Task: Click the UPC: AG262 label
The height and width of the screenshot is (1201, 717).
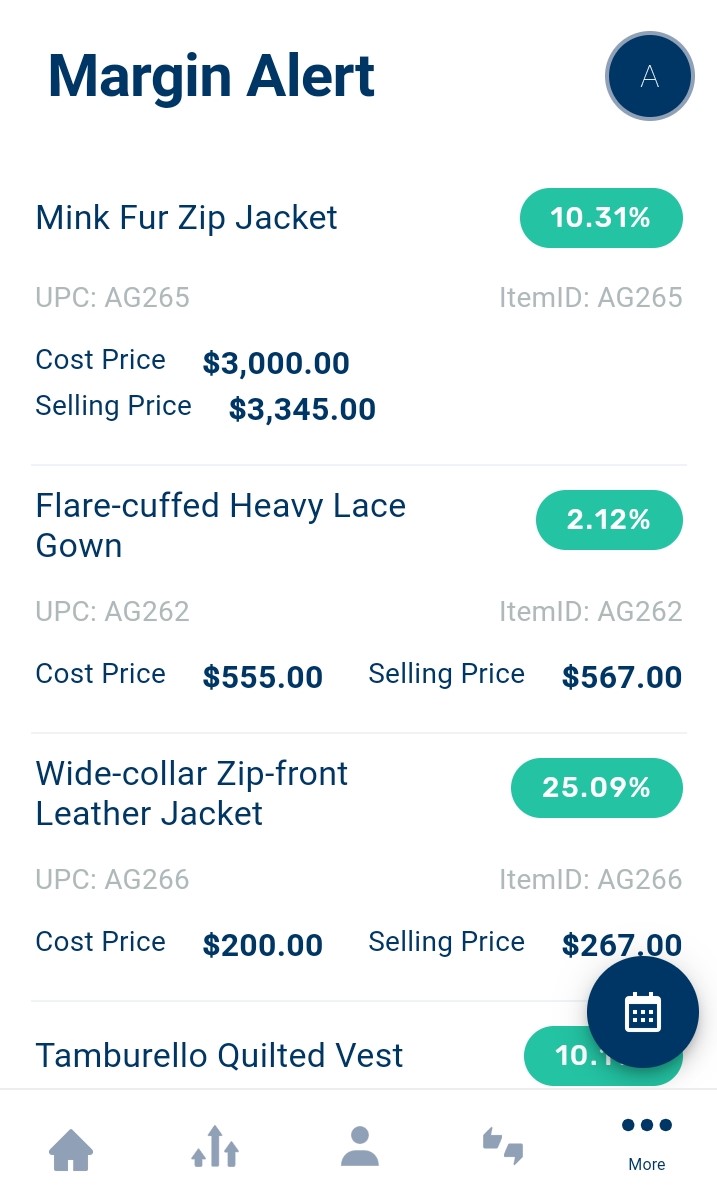Action: (112, 612)
